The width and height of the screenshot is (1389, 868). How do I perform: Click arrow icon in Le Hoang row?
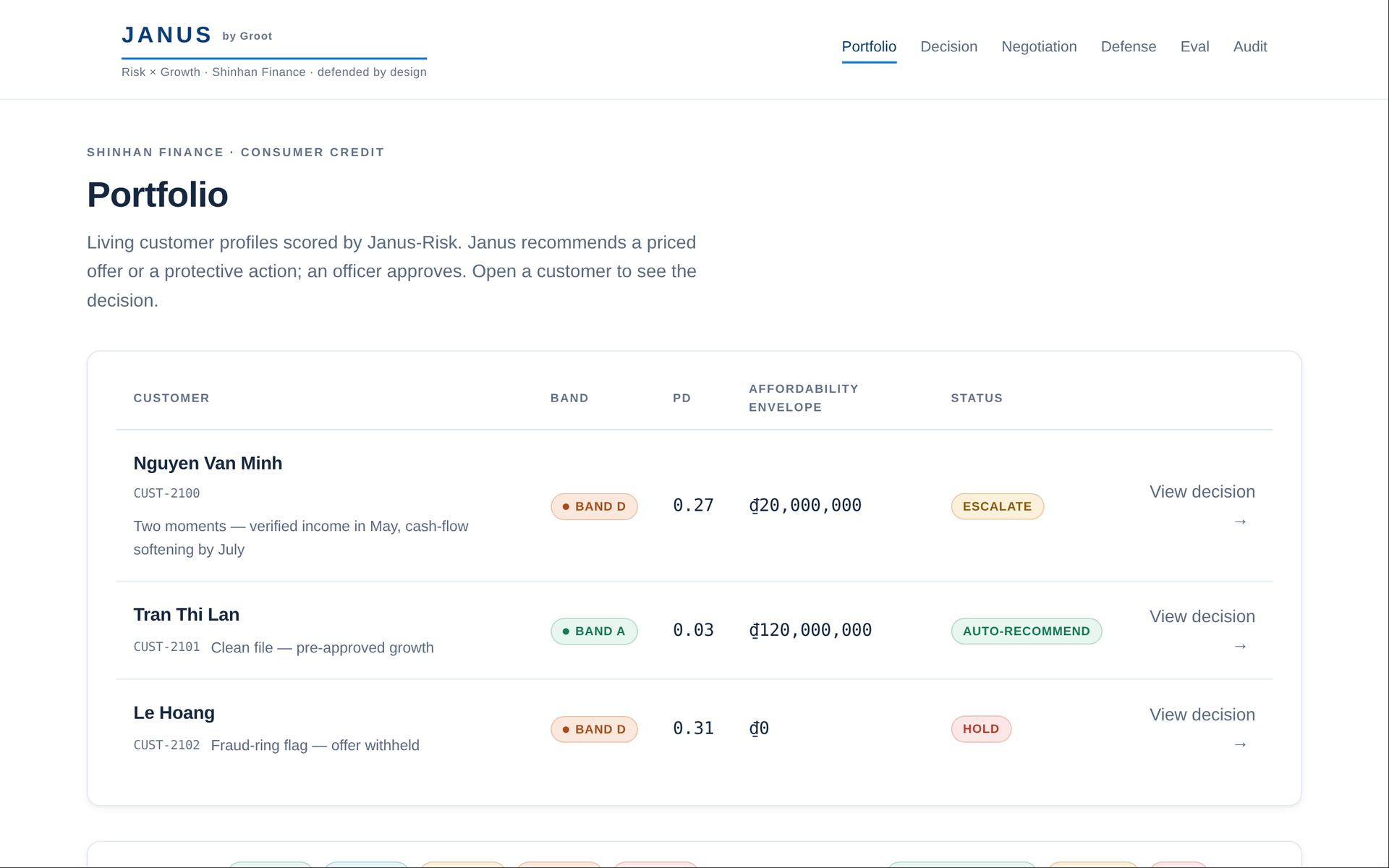(1240, 744)
